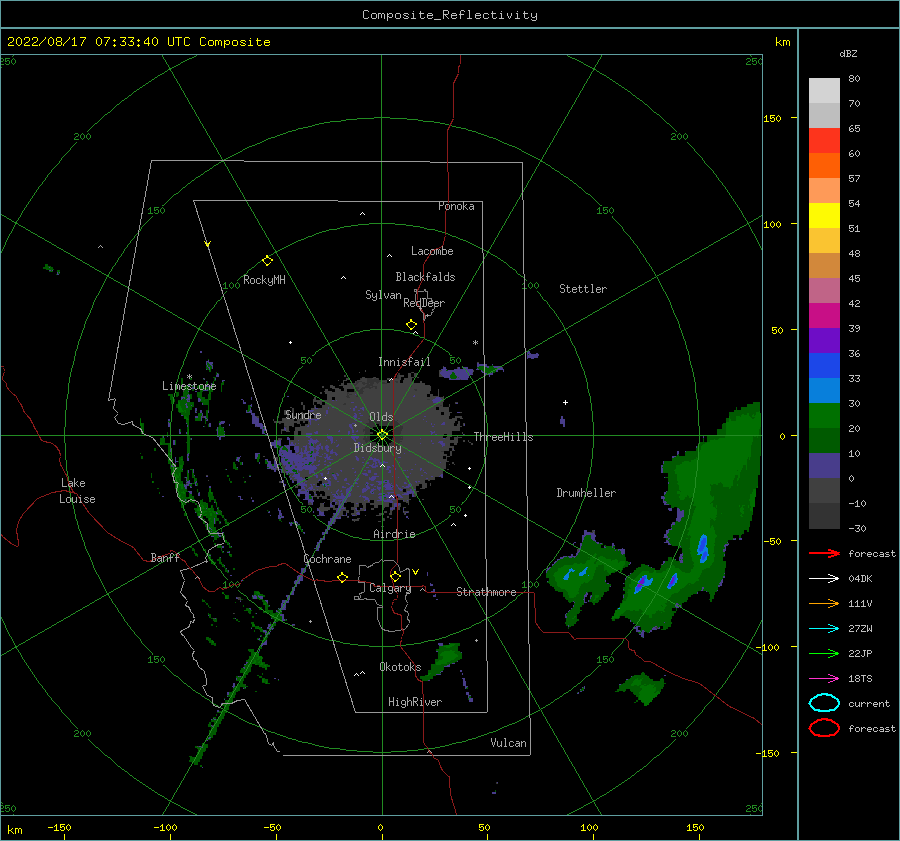
Task: Click the RedDeer city label
Action: 424,303
